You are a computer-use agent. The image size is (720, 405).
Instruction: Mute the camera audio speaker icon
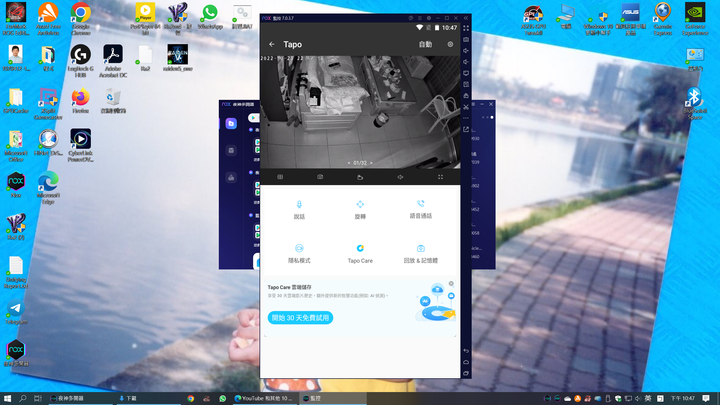(400, 177)
